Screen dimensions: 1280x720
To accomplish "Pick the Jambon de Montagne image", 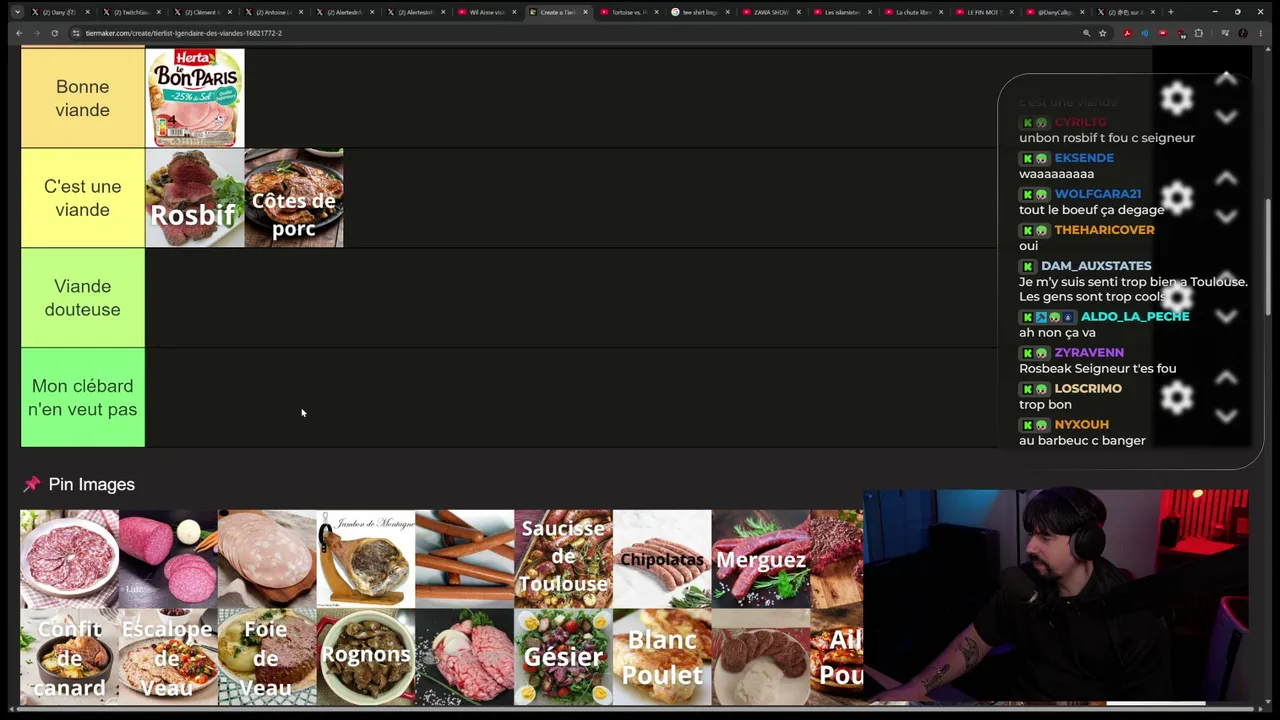I will coord(366,559).
